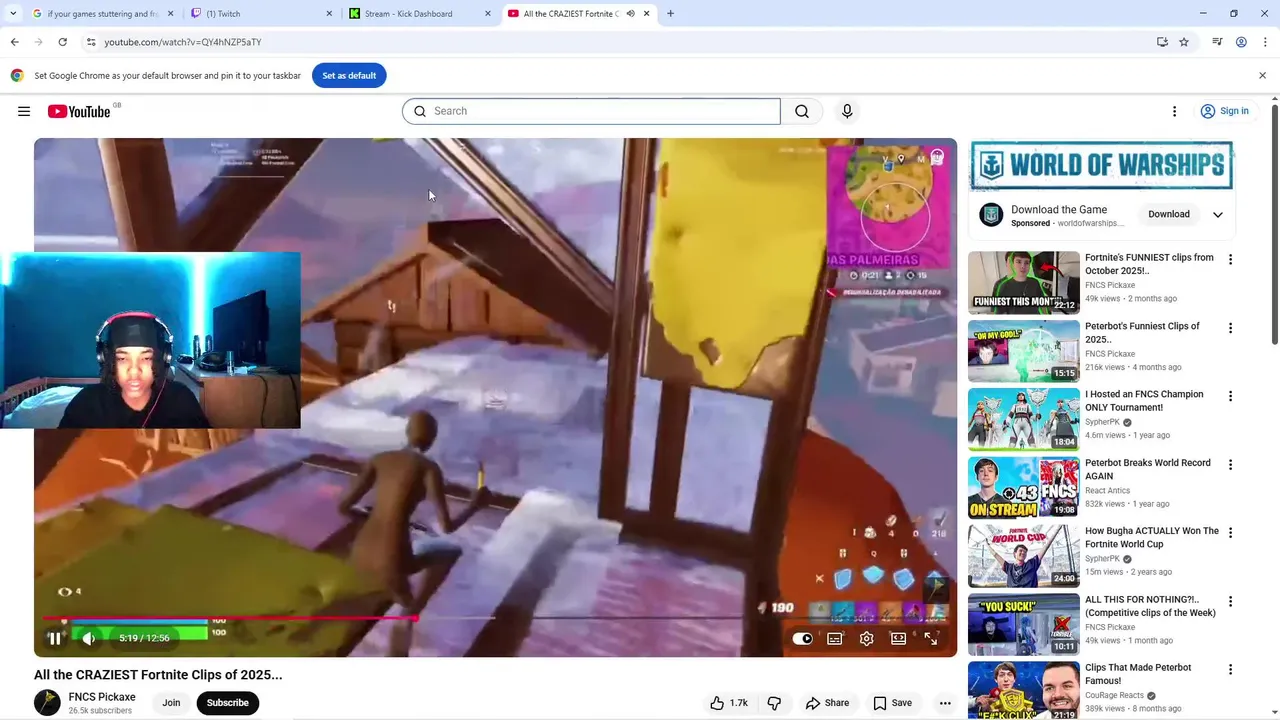Save video to playlist
This screenshot has width=1280, height=720.
click(x=892, y=703)
